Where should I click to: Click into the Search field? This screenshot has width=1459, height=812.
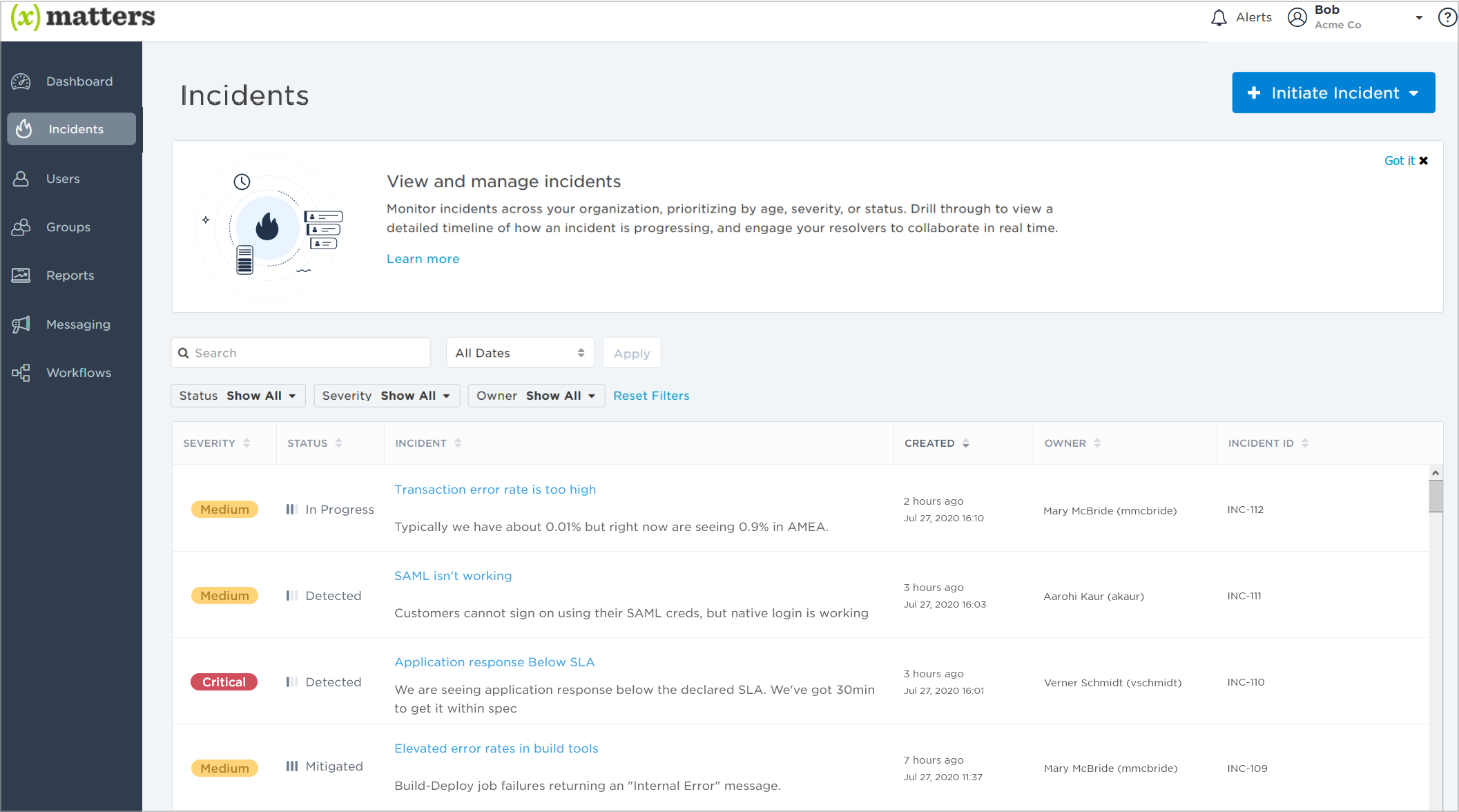[x=301, y=353]
